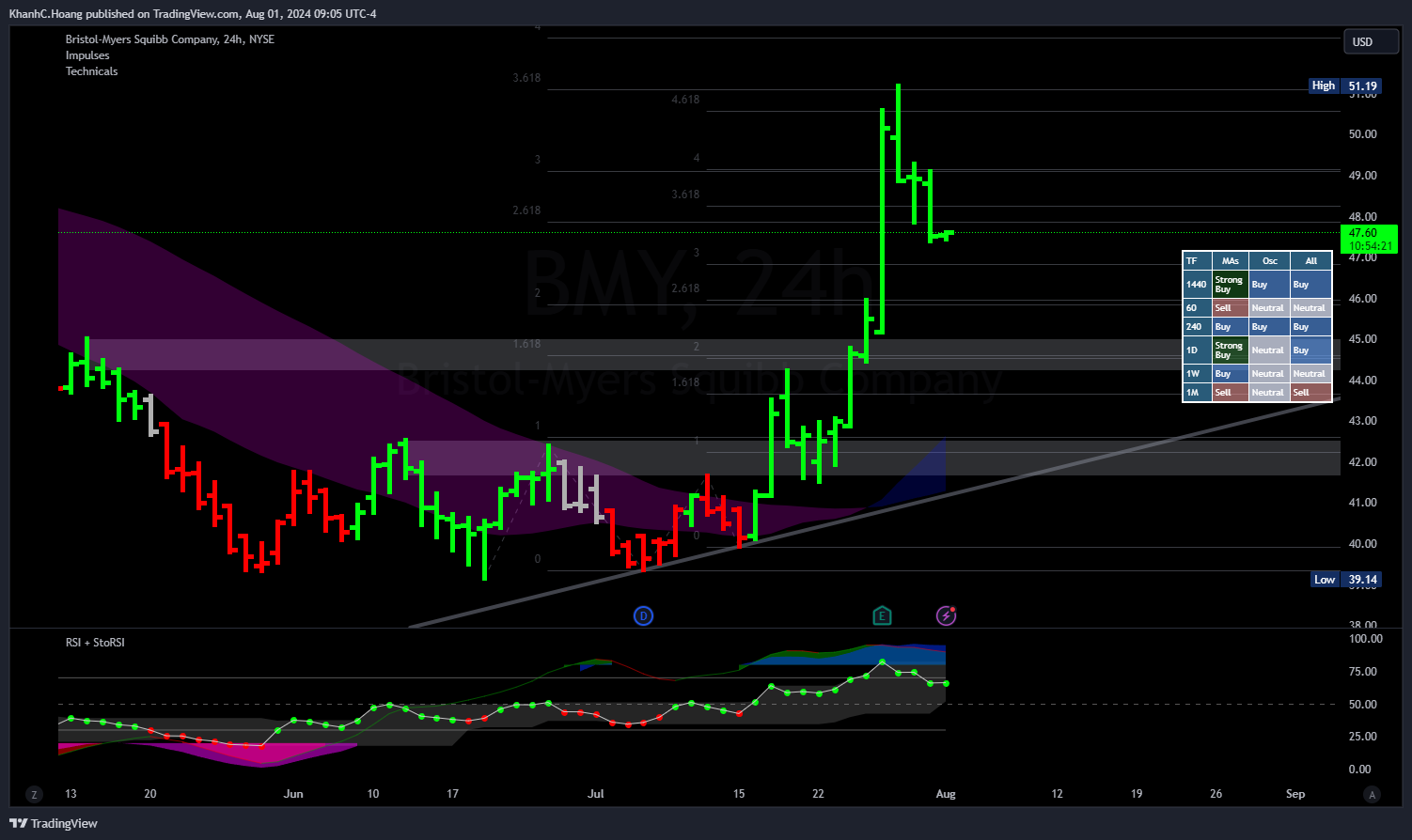1412x840 pixels.
Task: Click the countdown timer 10:54:21 label
Action: (1372, 246)
